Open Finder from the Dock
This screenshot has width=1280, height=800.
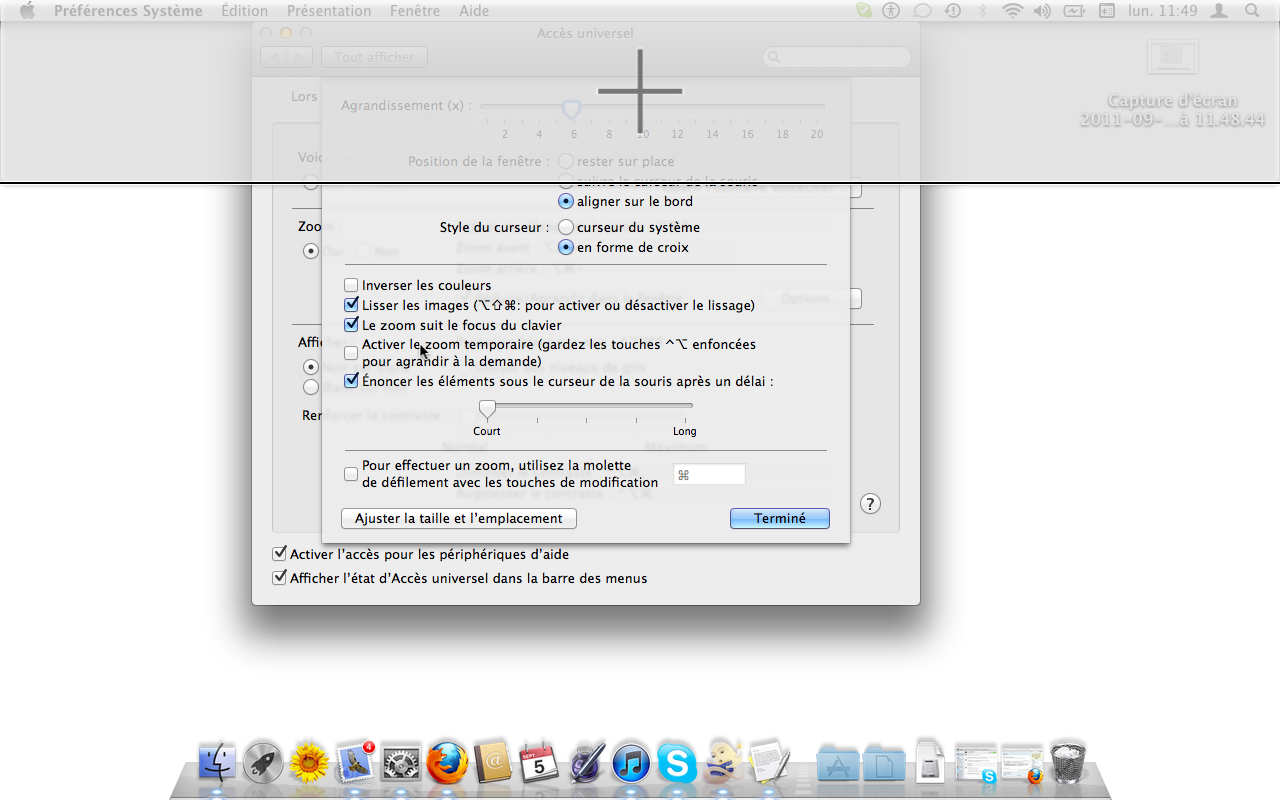pyautogui.click(x=217, y=765)
